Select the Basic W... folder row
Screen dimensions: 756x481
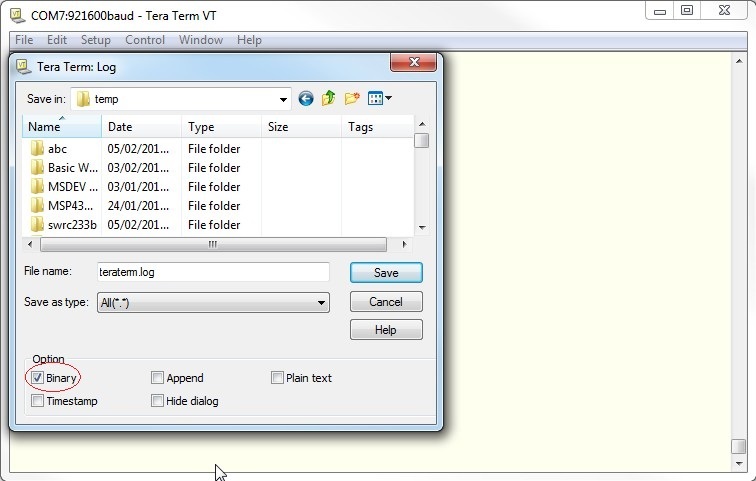click(218, 168)
